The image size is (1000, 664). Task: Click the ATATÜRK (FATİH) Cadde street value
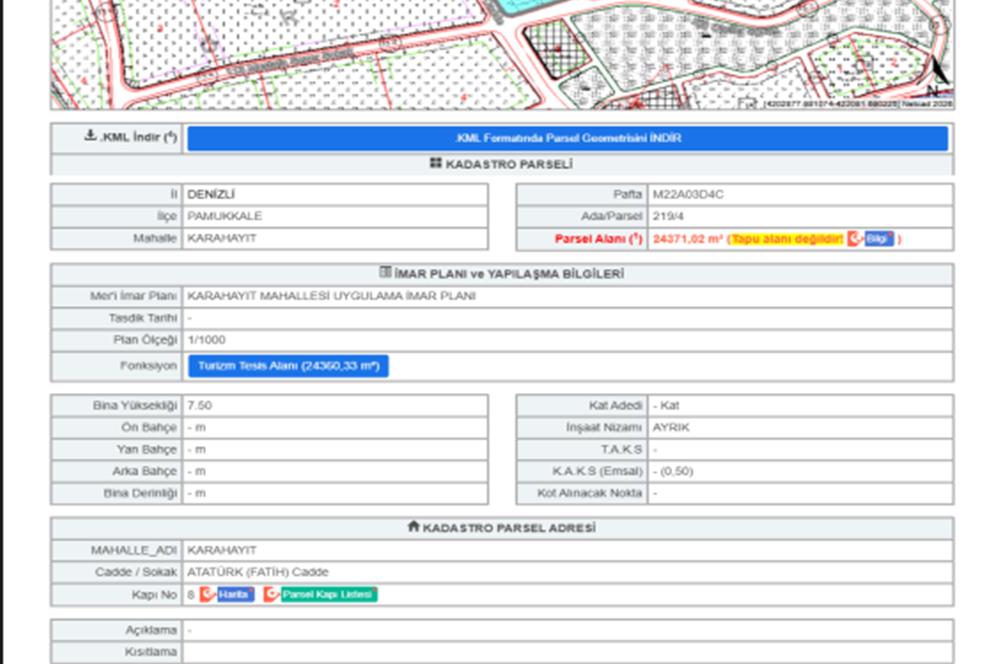pyautogui.click(x=258, y=572)
